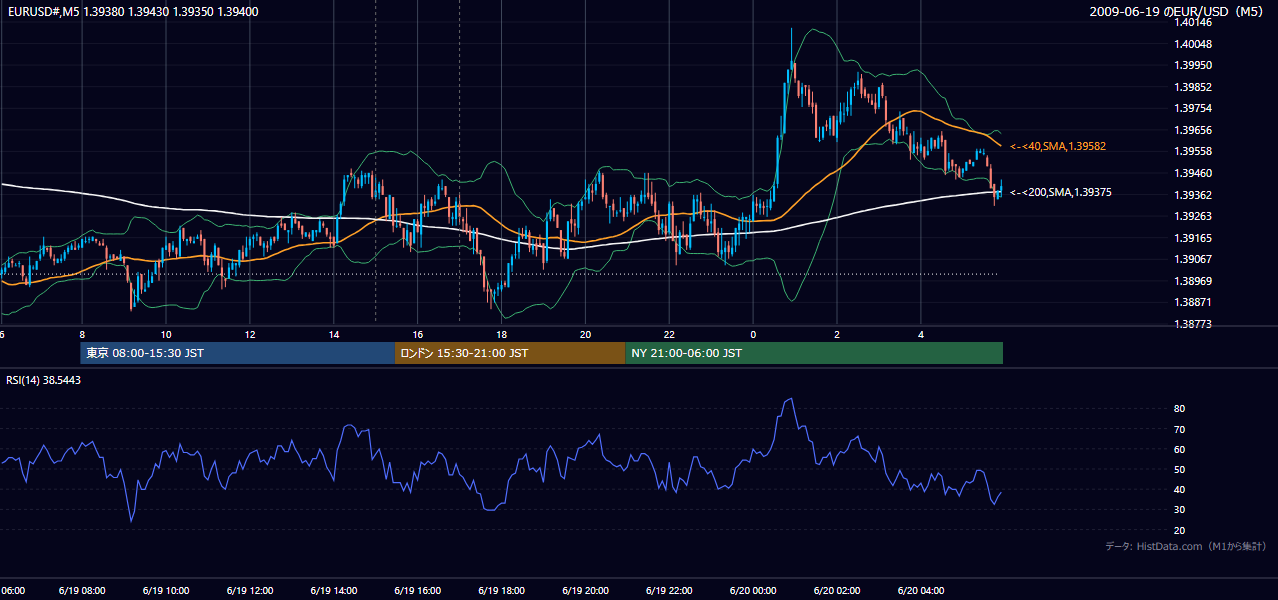Click price level 1.39754 on axis
Screen dimensions: 1278x600
click(1194, 108)
